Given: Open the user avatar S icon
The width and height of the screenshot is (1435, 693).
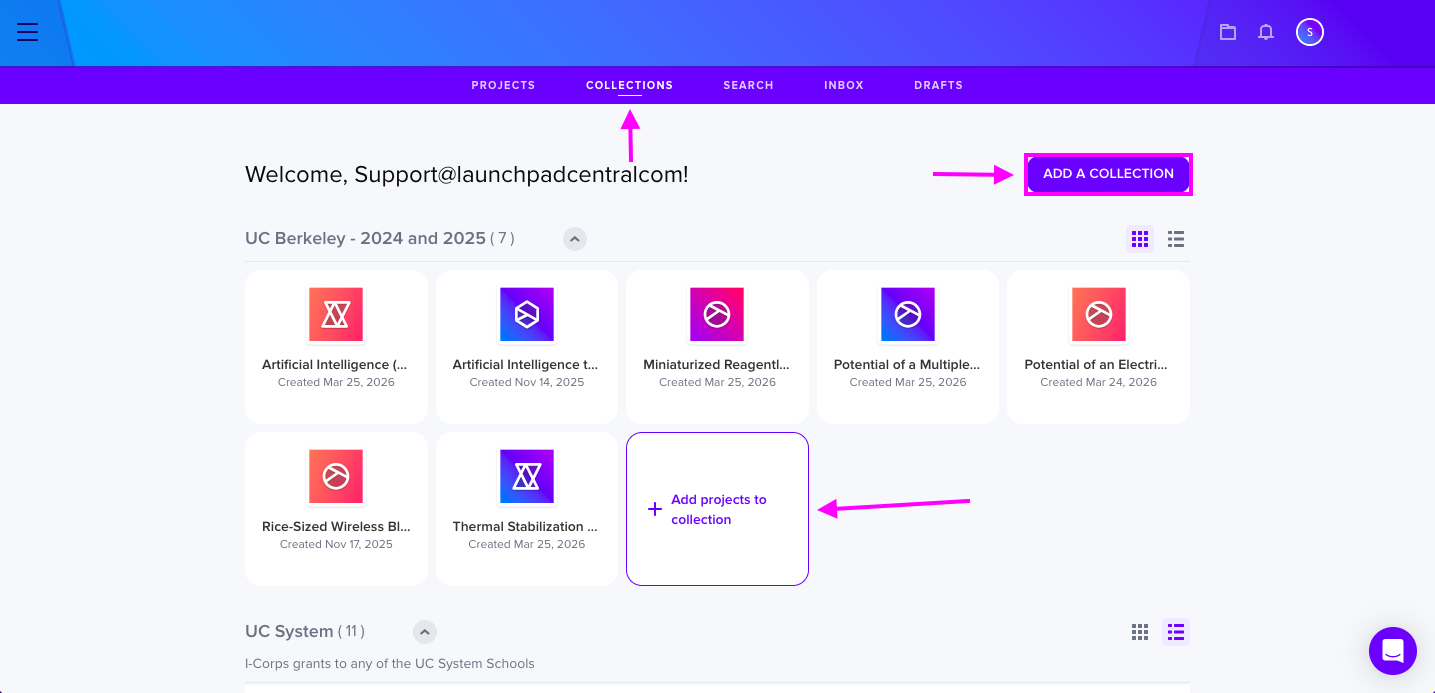Looking at the screenshot, I should [x=1310, y=32].
